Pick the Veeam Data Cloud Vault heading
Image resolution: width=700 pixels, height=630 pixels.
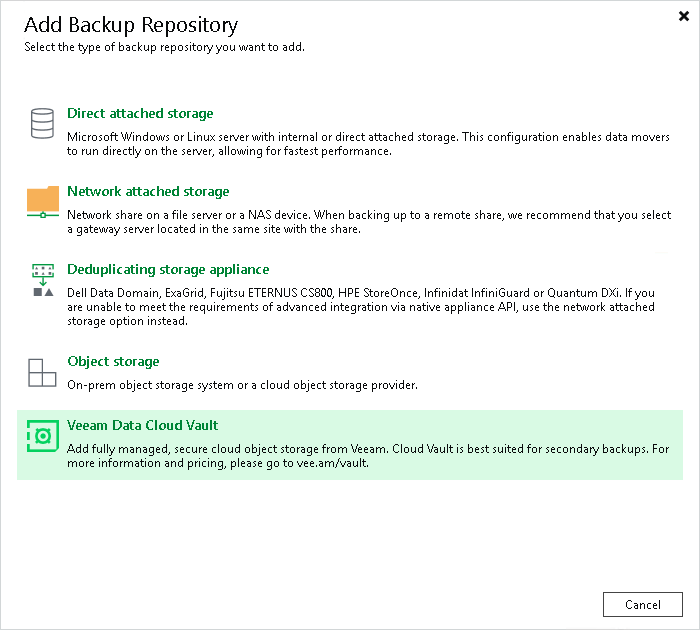pos(143,425)
